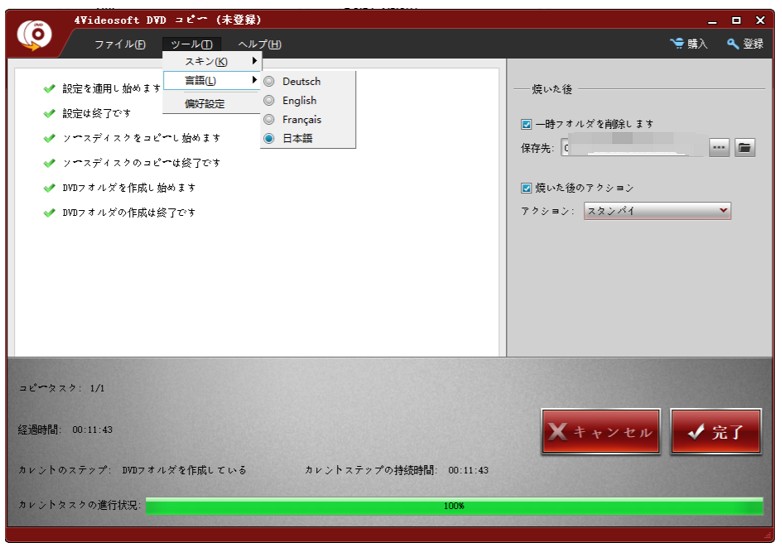Click the 焼いた後 section heading
The width and height of the screenshot is (782, 550).
coord(552,89)
